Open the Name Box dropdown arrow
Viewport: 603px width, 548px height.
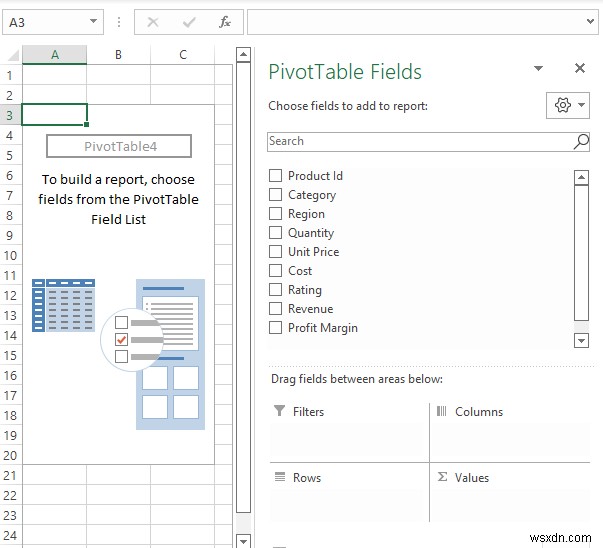93,21
